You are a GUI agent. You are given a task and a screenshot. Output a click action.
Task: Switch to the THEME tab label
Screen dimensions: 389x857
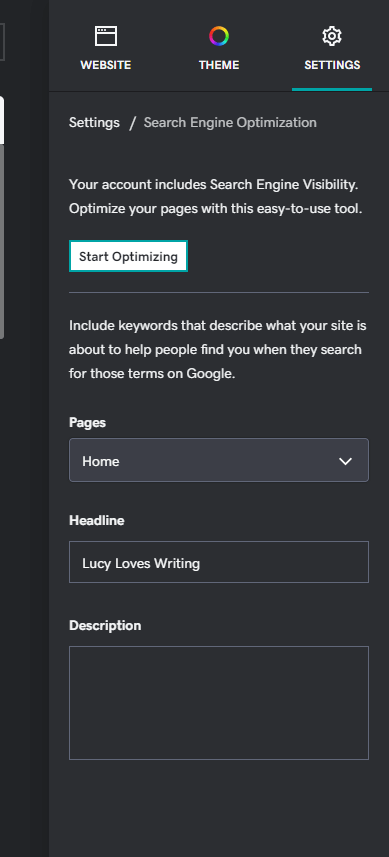tap(219, 65)
